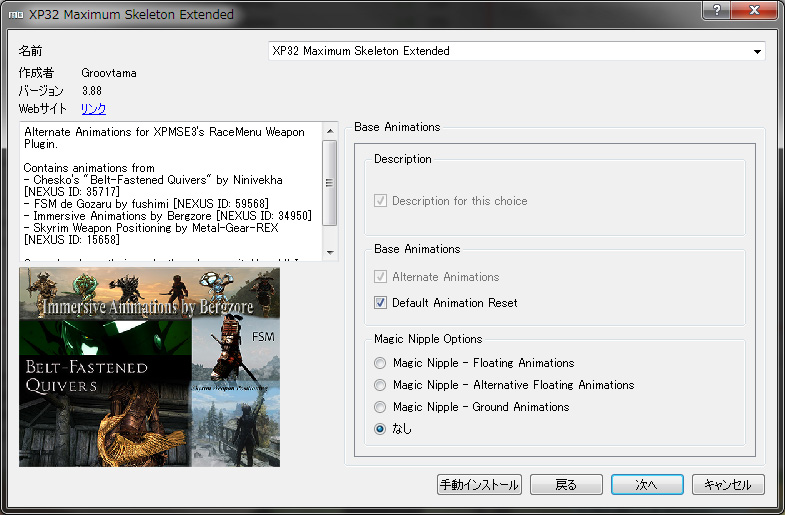Screen dimensions: 785x515
Task: Click the Magic Nipple Options group label
Action: (428, 339)
